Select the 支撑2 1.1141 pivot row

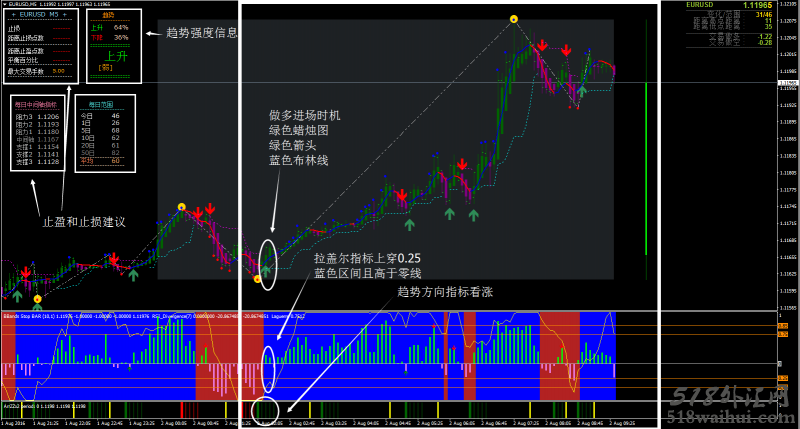(37, 154)
